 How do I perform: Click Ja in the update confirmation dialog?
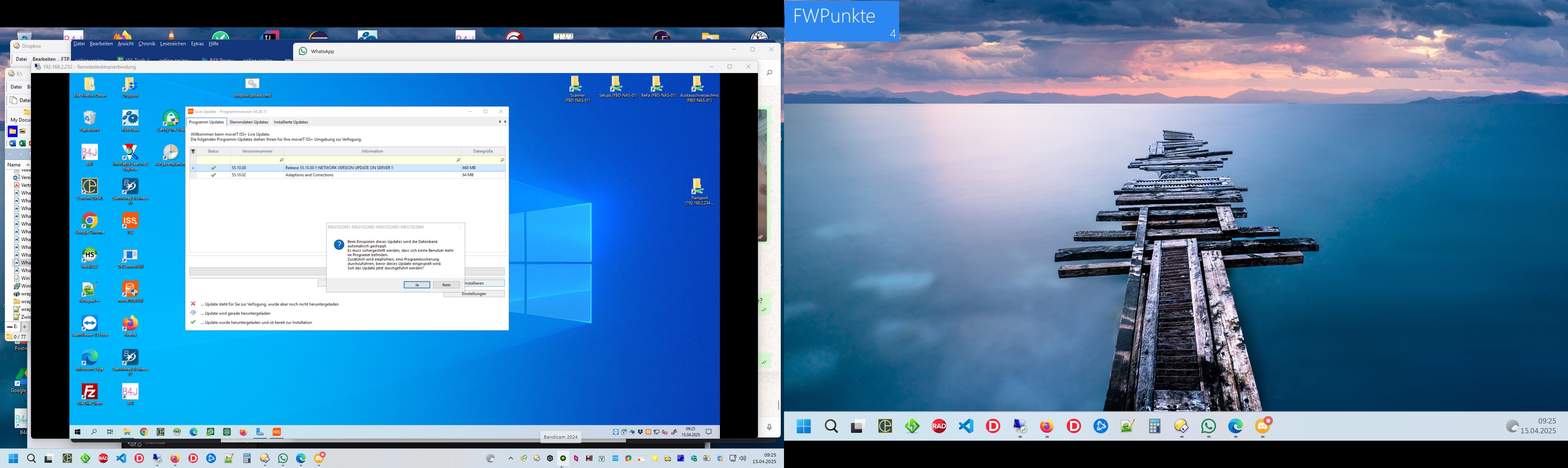[x=416, y=285]
